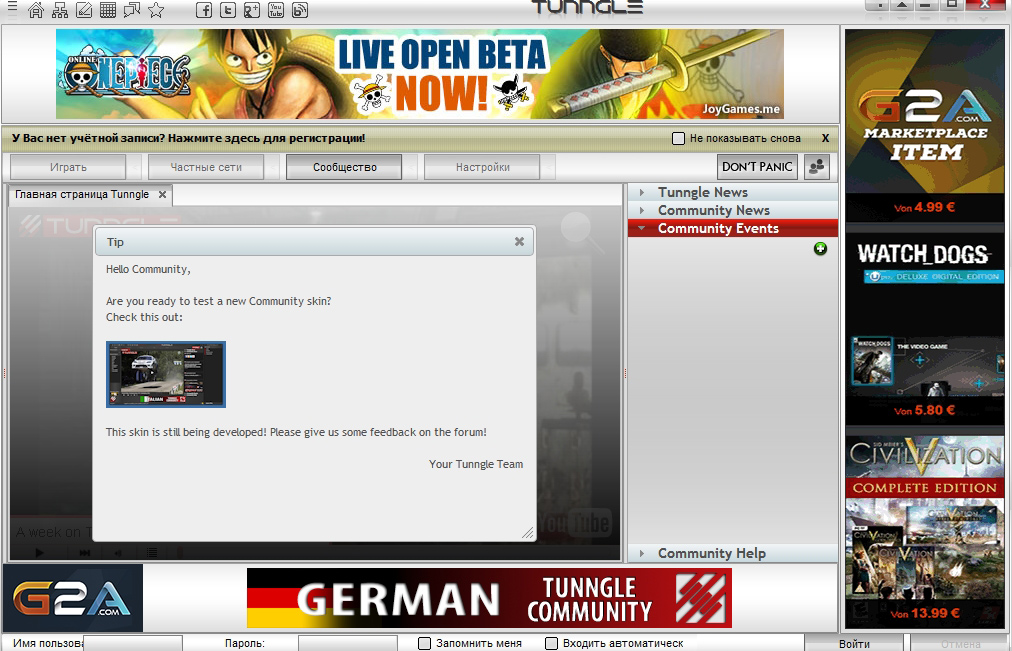
Task: Click the green plus add event icon
Action: tap(820, 248)
